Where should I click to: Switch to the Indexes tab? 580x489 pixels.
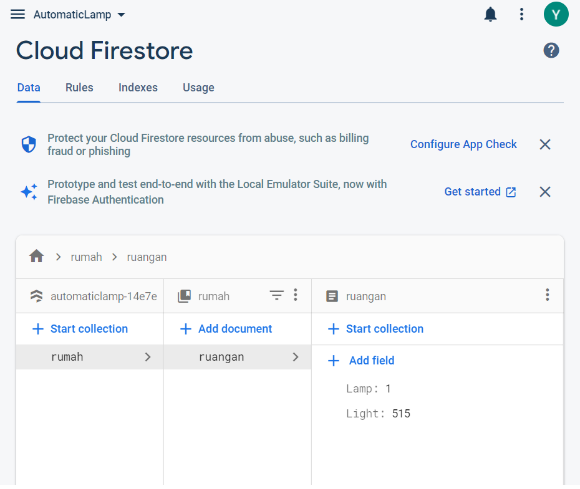pos(138,88)
